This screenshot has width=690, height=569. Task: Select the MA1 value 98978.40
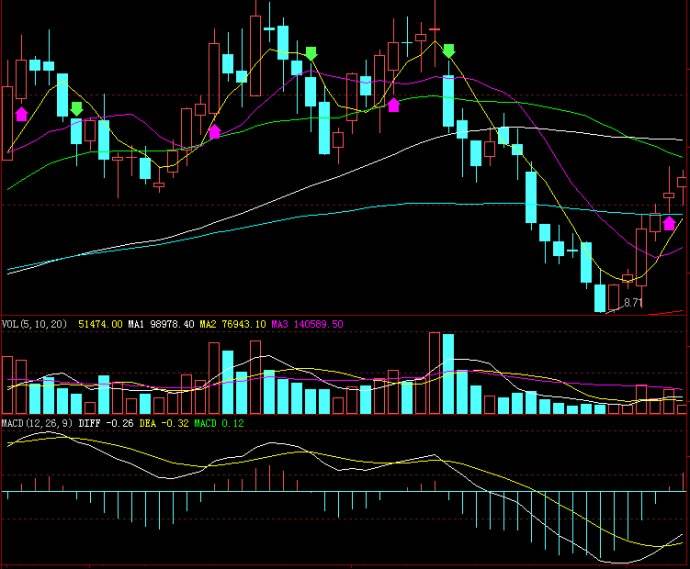(x=172, y=324)
